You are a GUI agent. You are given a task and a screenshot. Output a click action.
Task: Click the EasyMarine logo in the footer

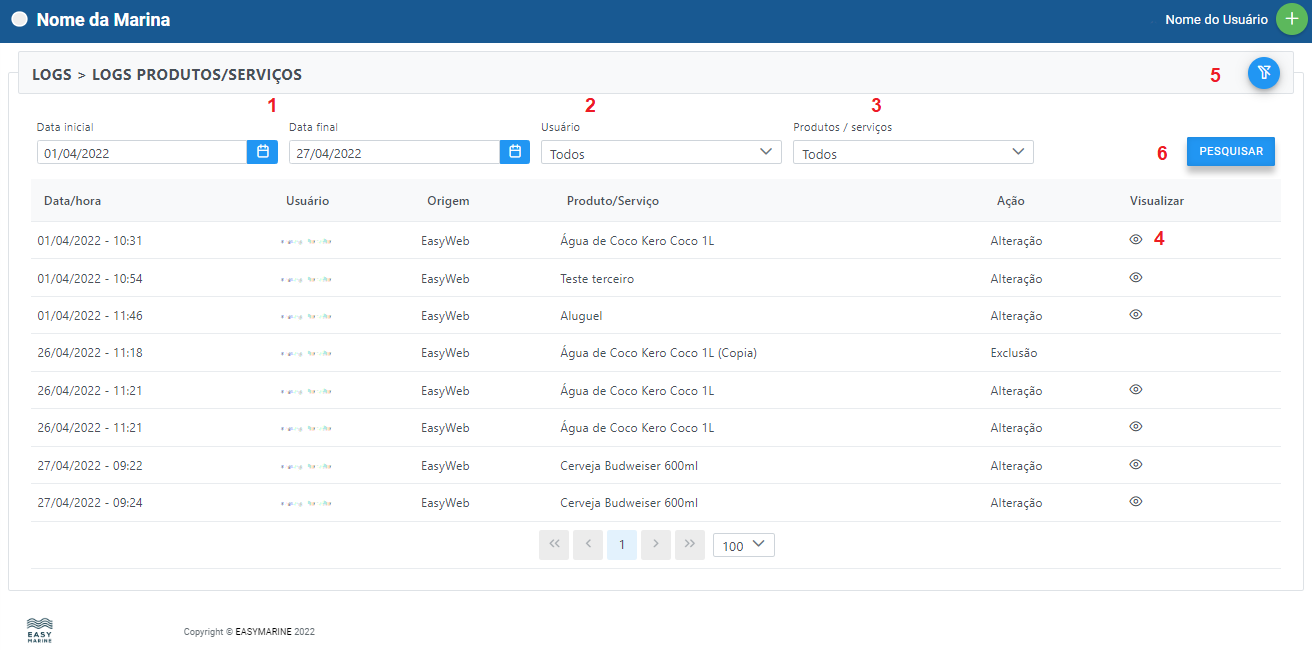[x=40, y=630]
